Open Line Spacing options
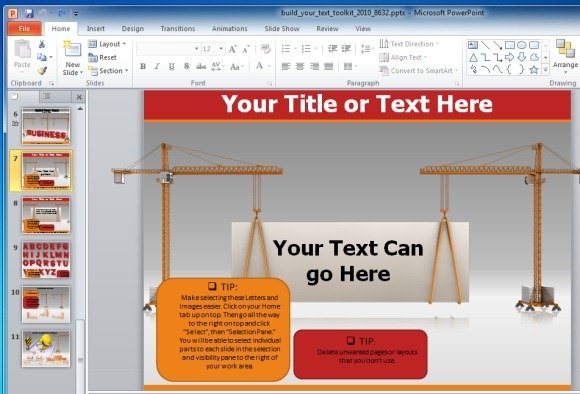 coord(366,48)
